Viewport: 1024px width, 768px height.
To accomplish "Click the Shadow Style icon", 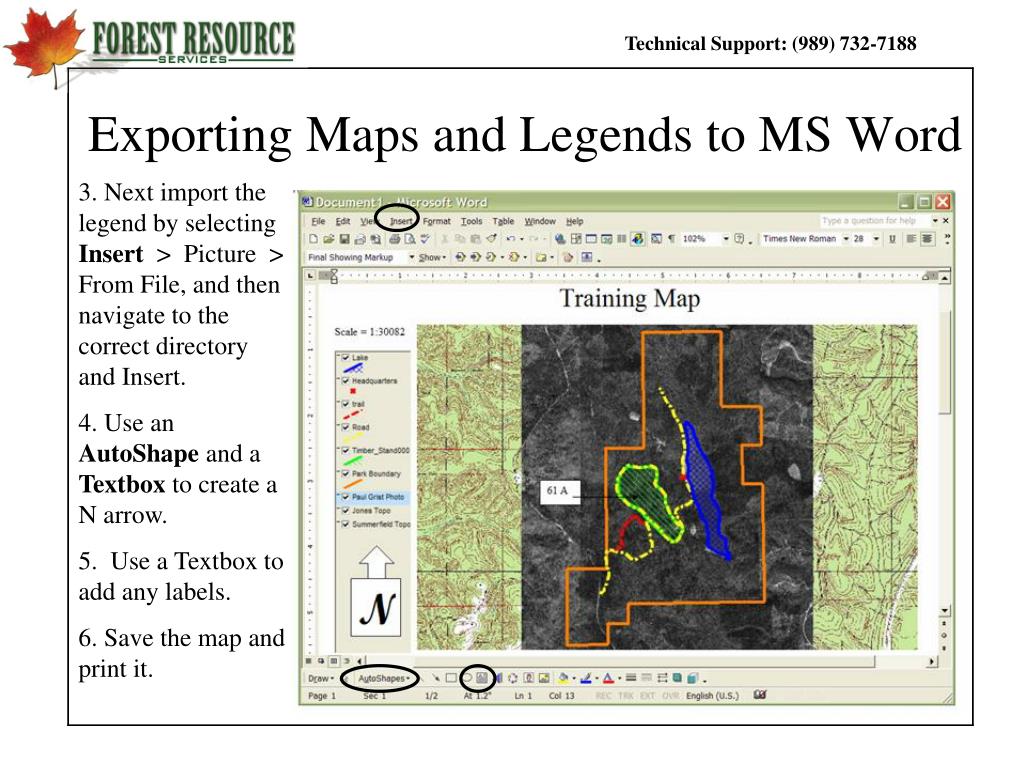I will pyautogui.click(x=677, y=678).
